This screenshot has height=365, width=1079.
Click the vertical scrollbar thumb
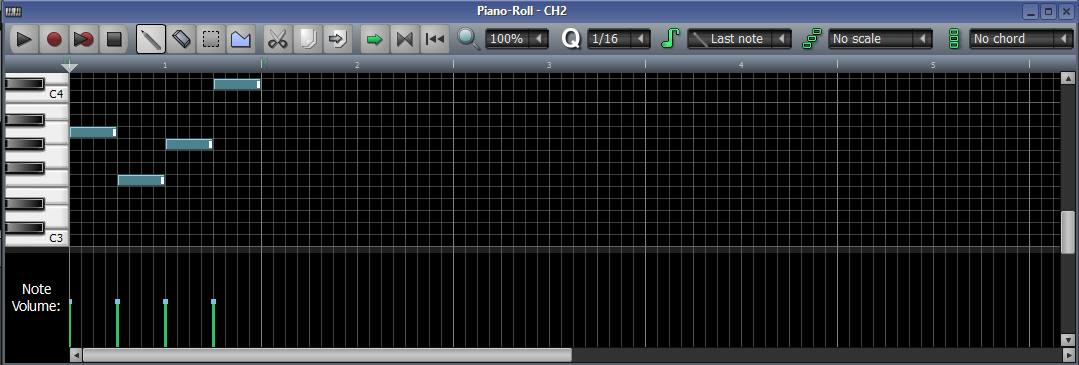1068,232
